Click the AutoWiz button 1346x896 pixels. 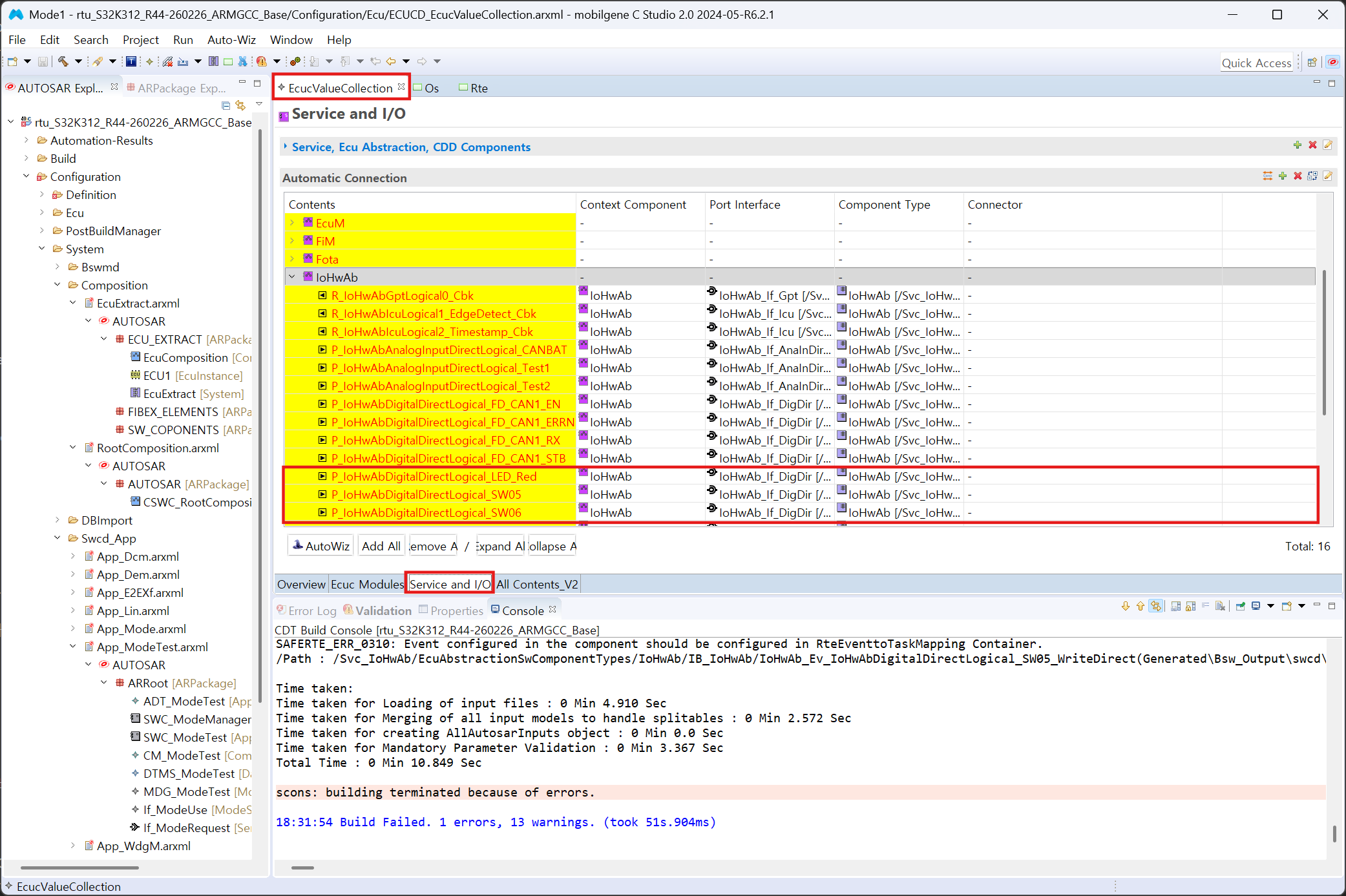(x=321, y=546)
